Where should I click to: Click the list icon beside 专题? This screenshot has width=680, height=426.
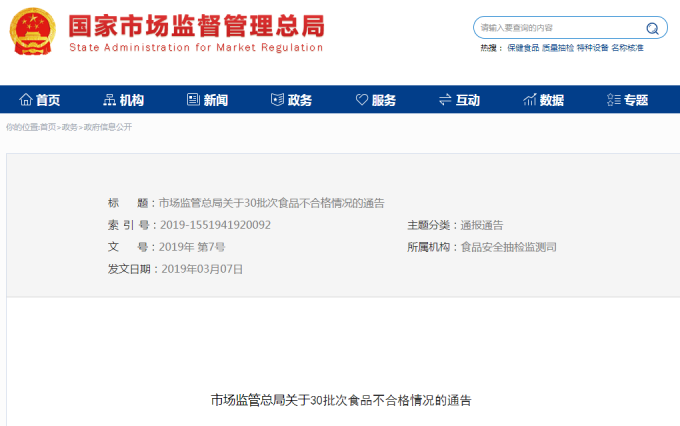pos(614,100)
